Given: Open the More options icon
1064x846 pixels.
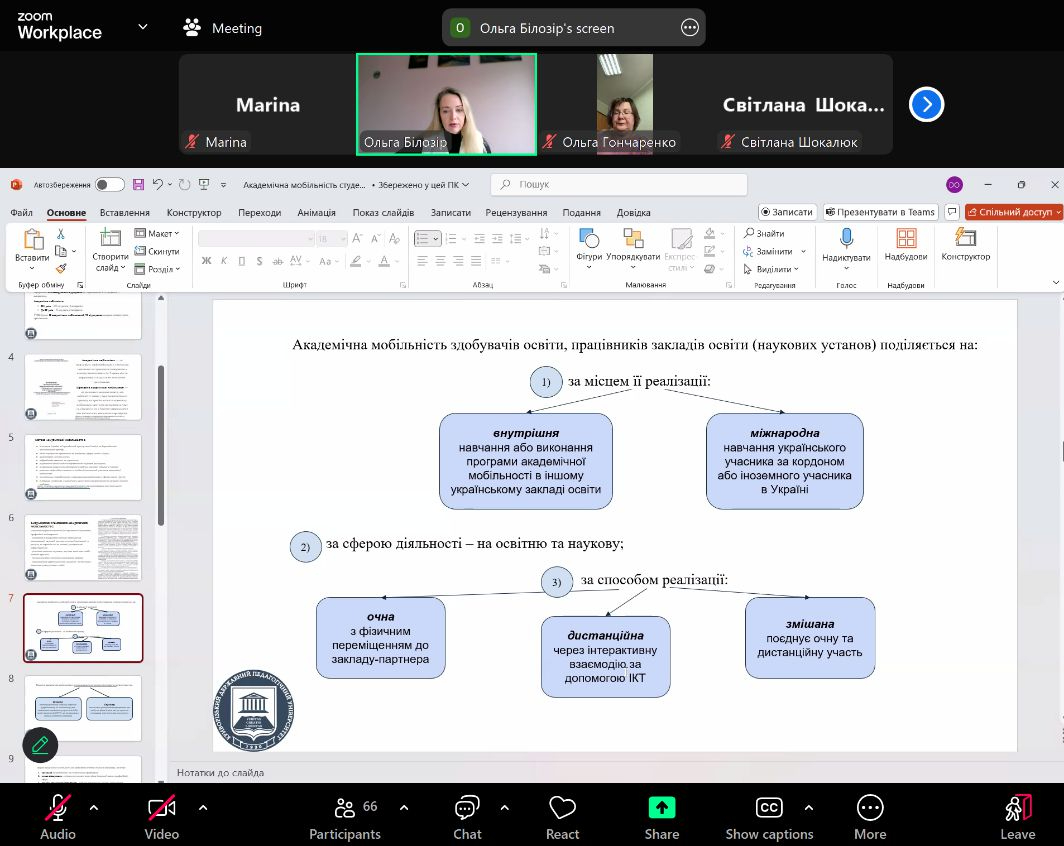Looking at the screenshot, I should (869, 808).
